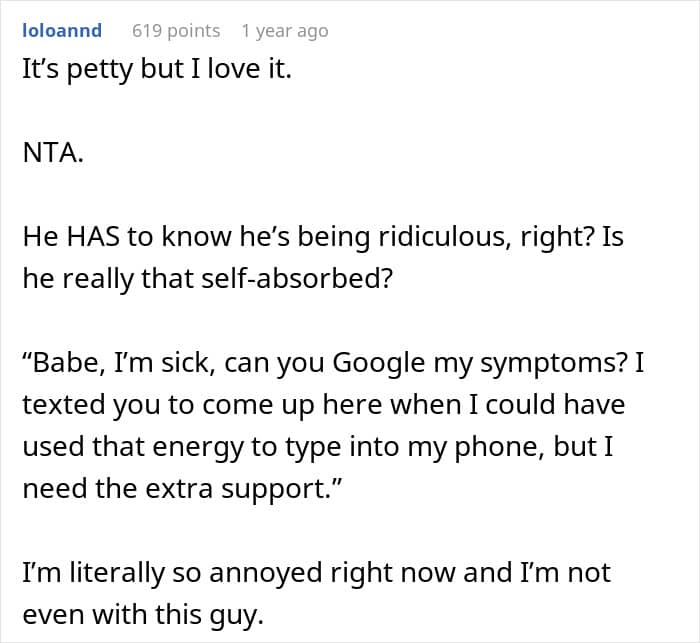This screenshot has width=700, height=643.
Task: Click the 'It's petty but I love it' line
Action: [x=156, y=72]
